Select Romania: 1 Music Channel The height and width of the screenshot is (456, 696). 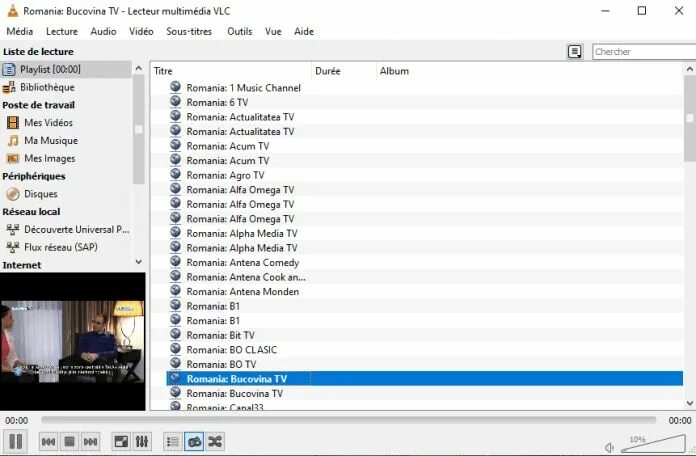[243, 88]
